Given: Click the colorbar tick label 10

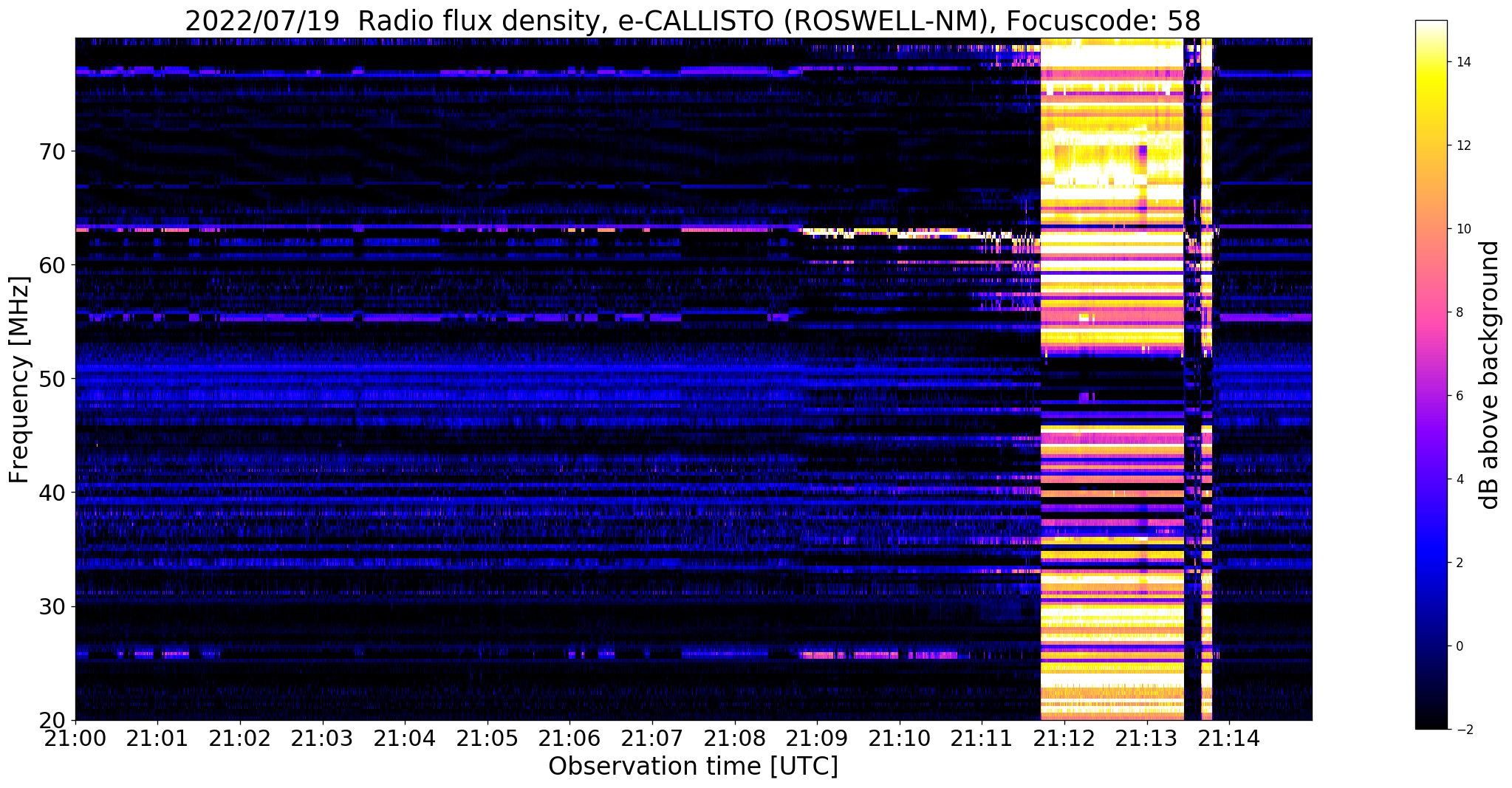Looking at the screenshot, I should click(1463, 229).
